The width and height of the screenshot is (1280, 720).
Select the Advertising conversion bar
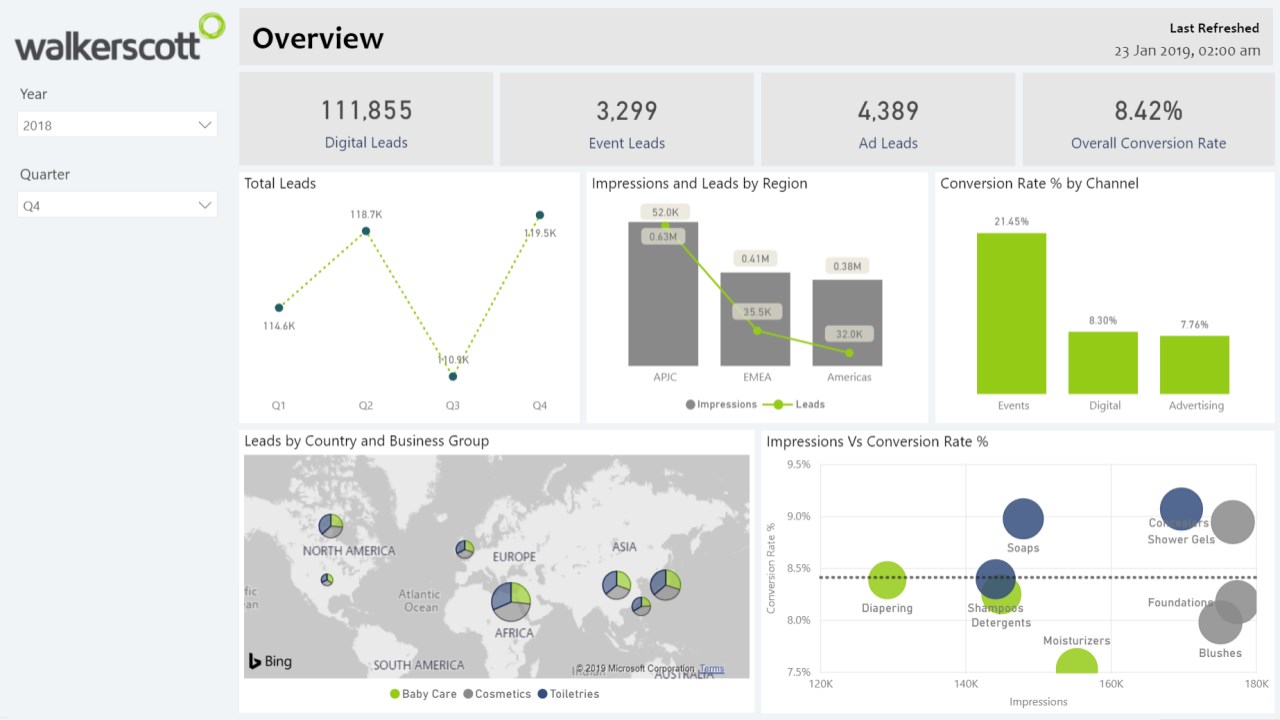click(x=1195, y=364)
